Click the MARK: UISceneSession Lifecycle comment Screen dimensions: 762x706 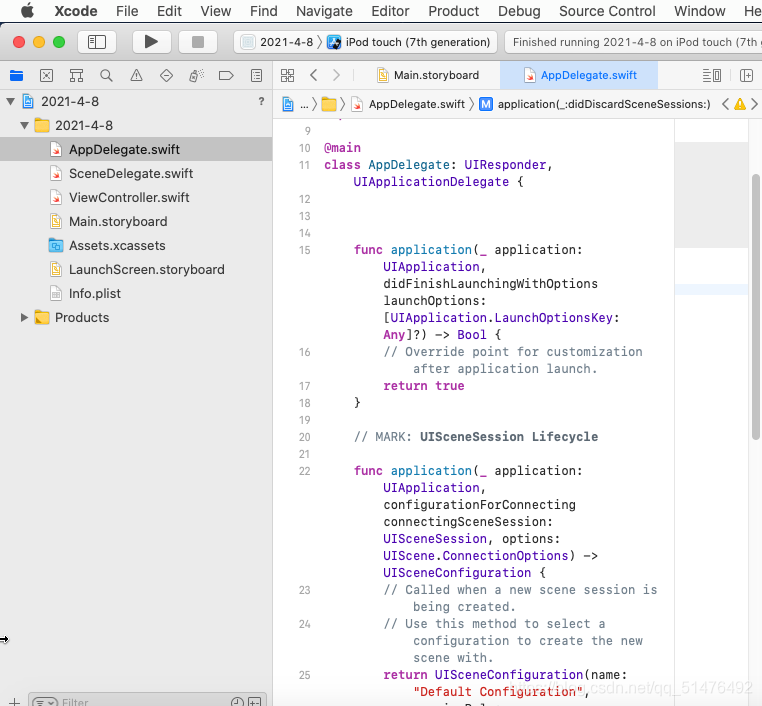tap(476, 437)
